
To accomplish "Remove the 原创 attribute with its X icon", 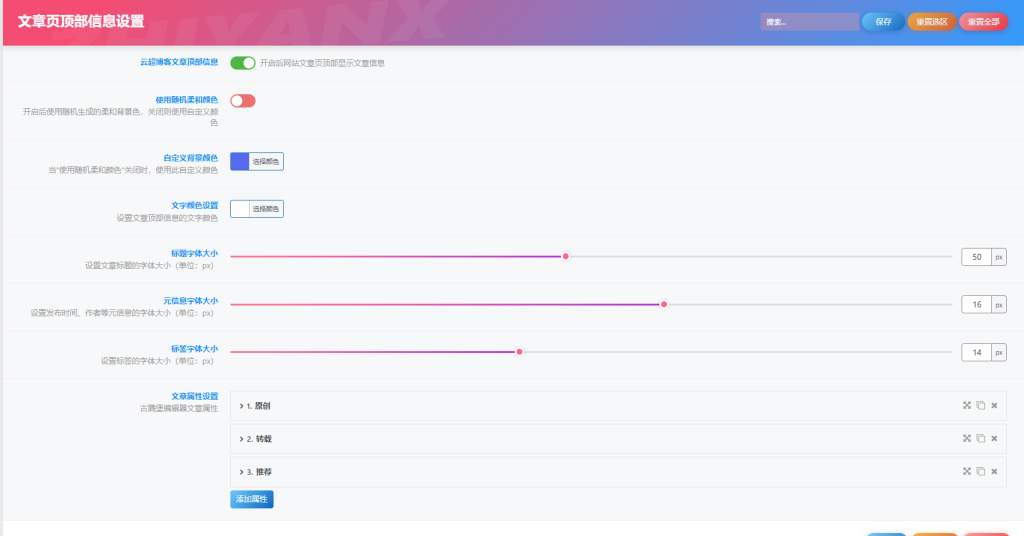I will tap(994, 405).
